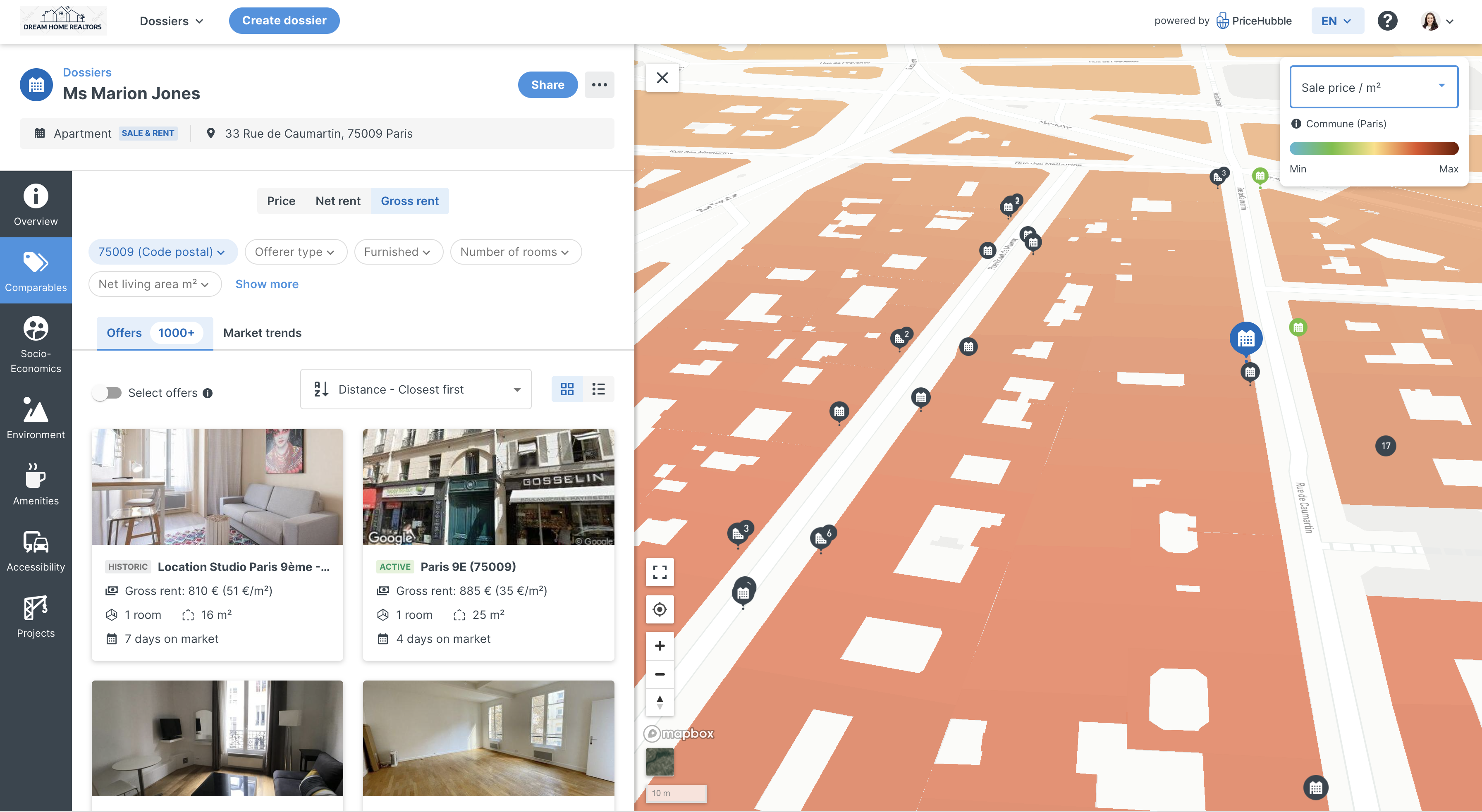Select the Net rent tab
This screenshot has height=812, width=1482.
(338, 201)
